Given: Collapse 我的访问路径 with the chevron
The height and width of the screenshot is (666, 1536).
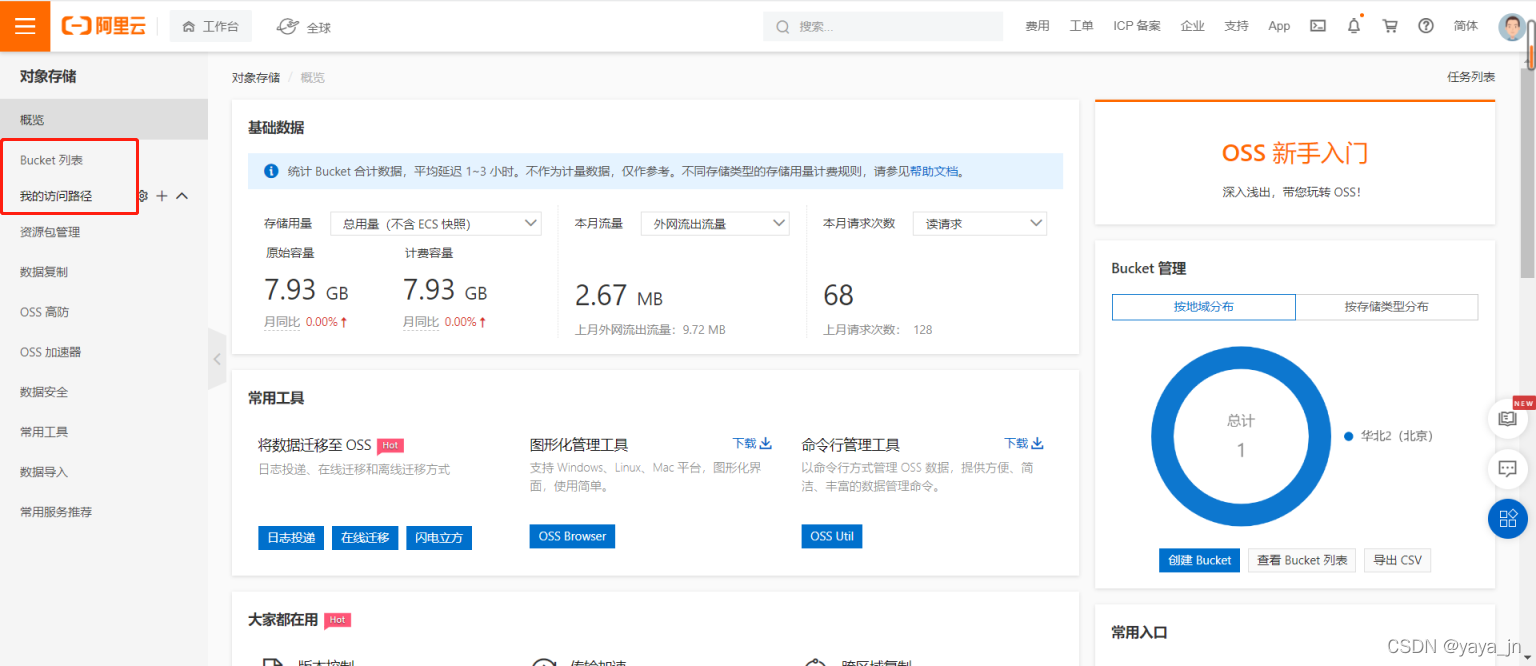Looking at the screenshot, I should point(182,196).
